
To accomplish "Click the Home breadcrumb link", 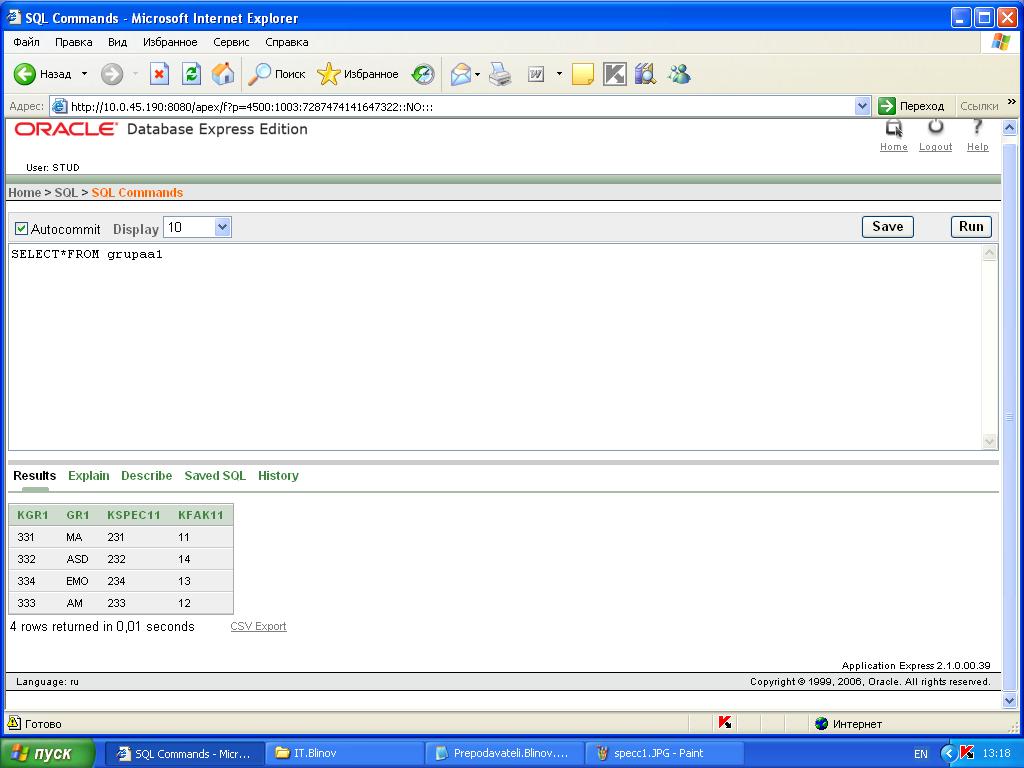I will 24,193.
